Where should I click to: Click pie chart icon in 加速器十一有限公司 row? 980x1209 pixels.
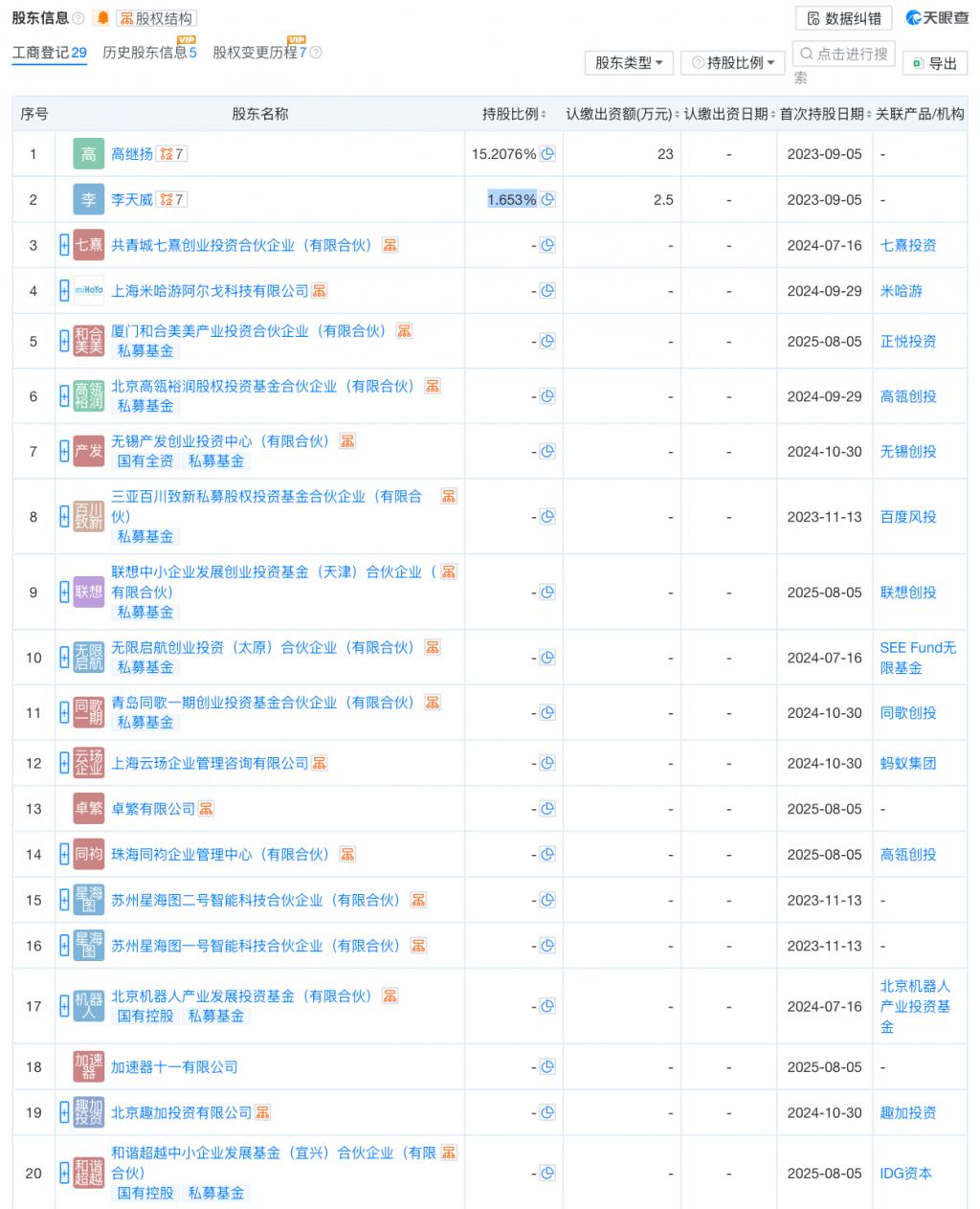coord(547,1067)
